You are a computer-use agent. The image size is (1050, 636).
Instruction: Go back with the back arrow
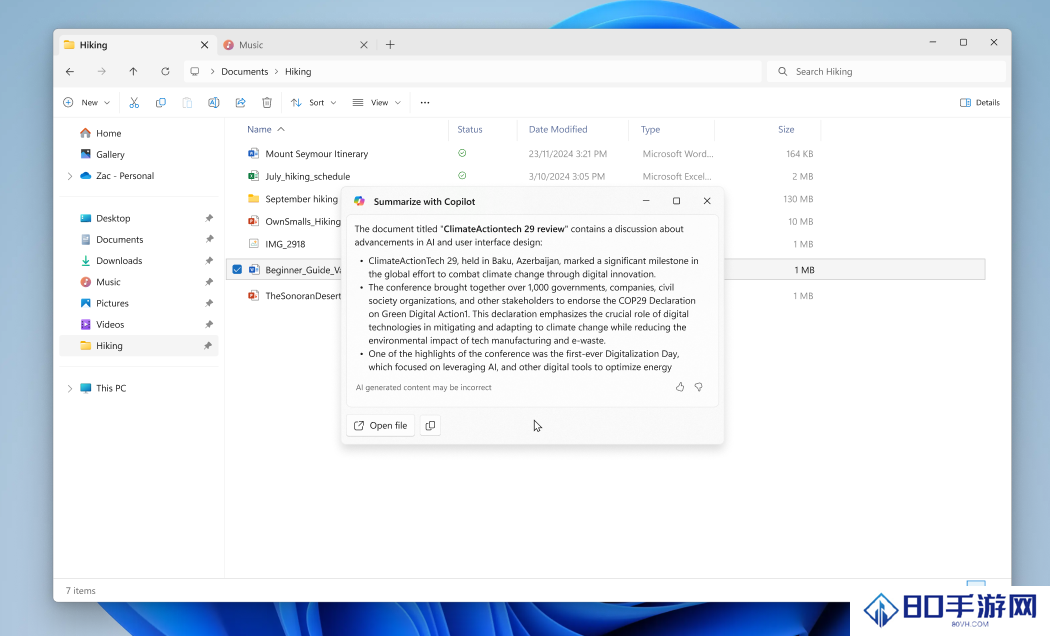pos(70,72)
